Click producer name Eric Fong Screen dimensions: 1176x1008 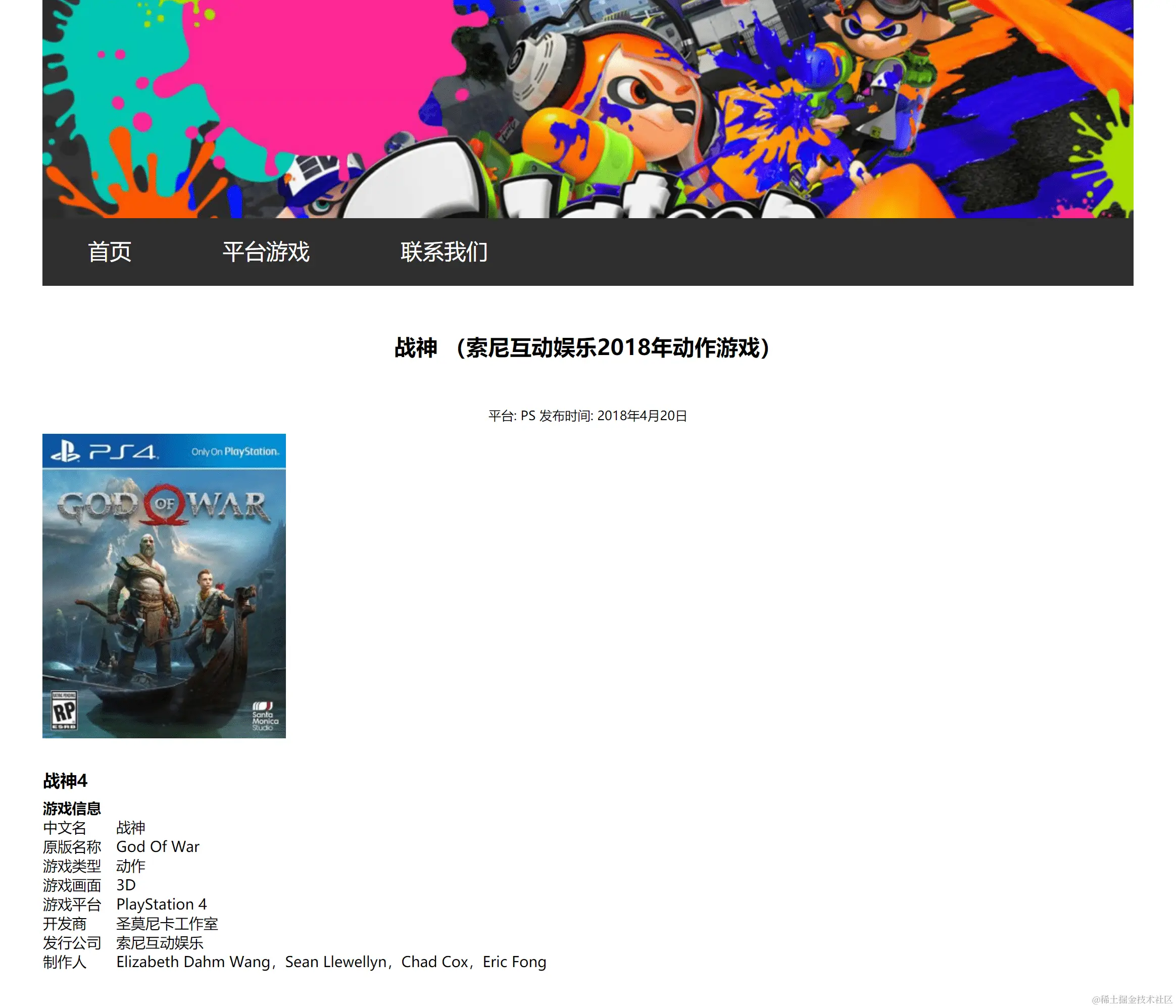(514, 962)
